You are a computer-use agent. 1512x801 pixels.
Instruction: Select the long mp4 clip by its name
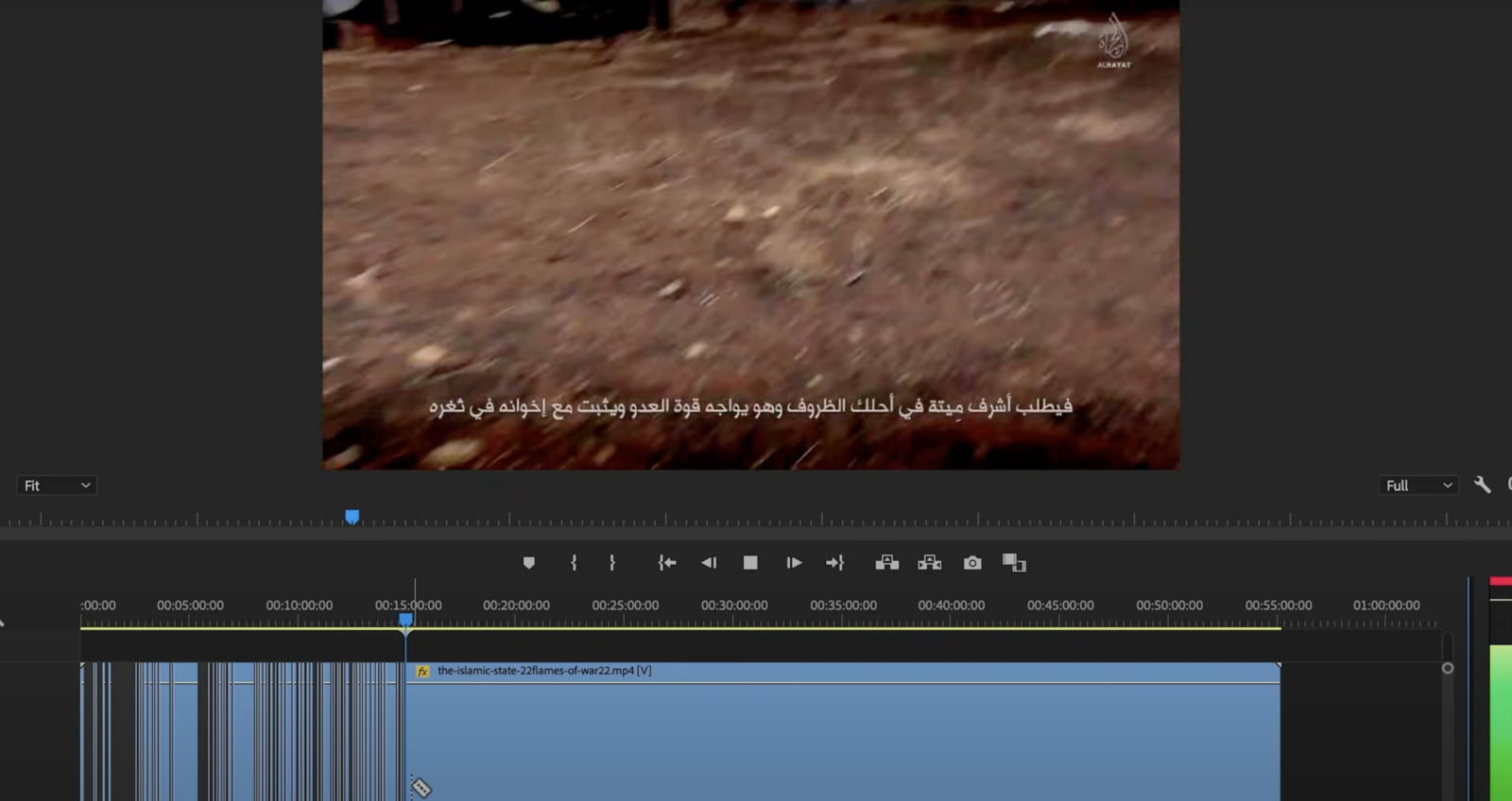point(544,671)
